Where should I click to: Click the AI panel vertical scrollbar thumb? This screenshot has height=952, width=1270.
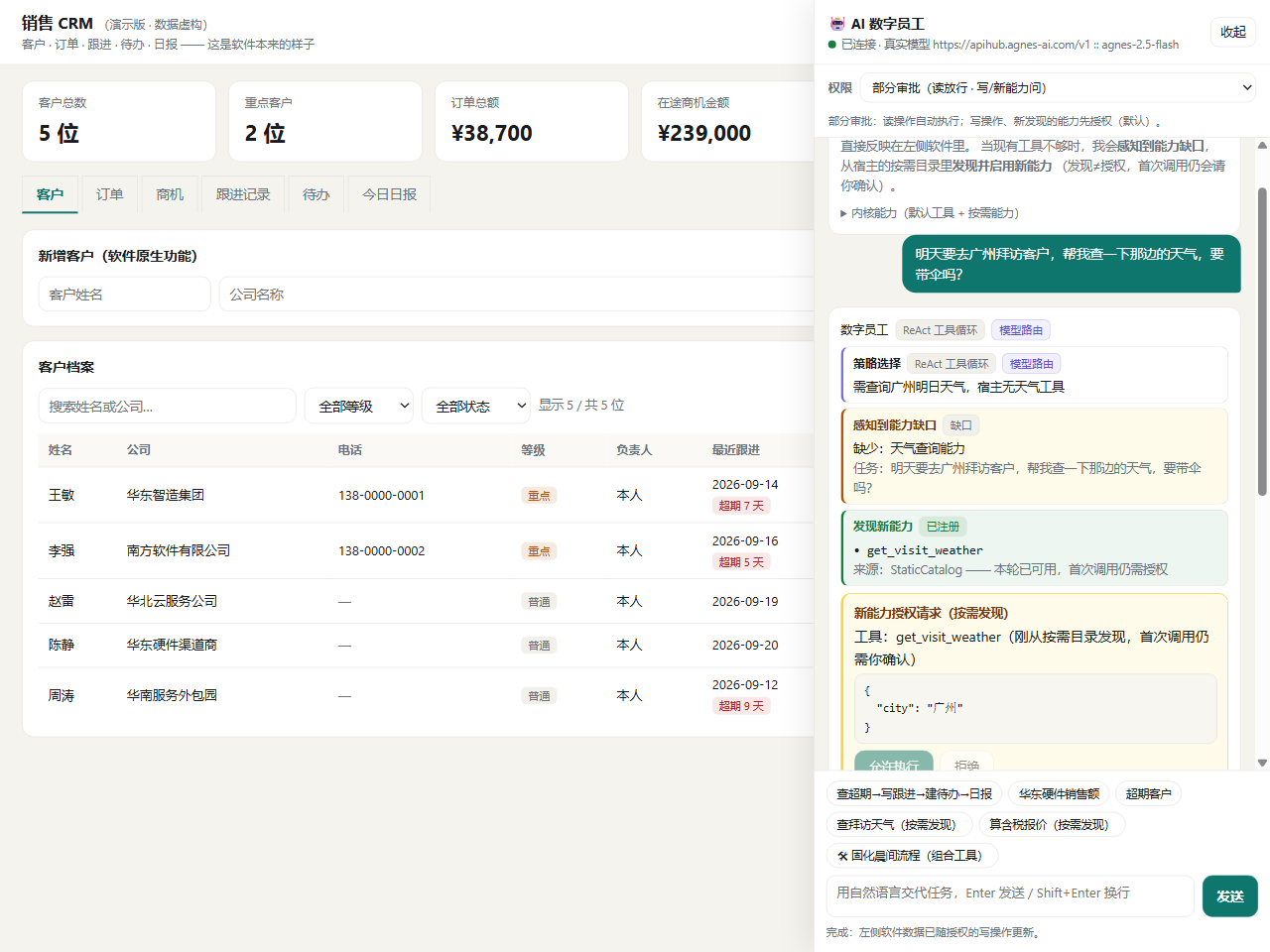pos(1262,340)
